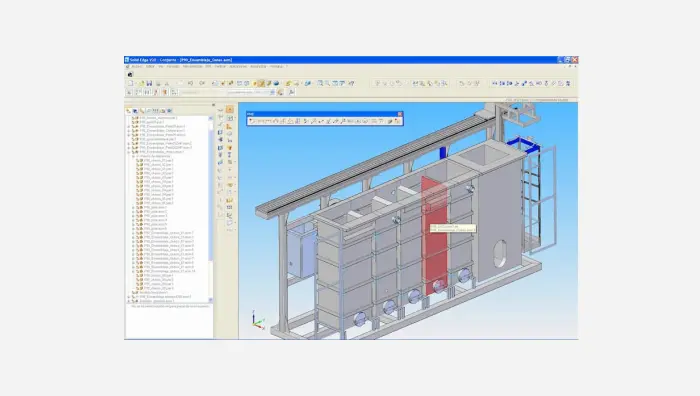Click the assembly tree scroll down arrow
The width and height of the screenshot is (700, 396).
[x=211, y=300]
